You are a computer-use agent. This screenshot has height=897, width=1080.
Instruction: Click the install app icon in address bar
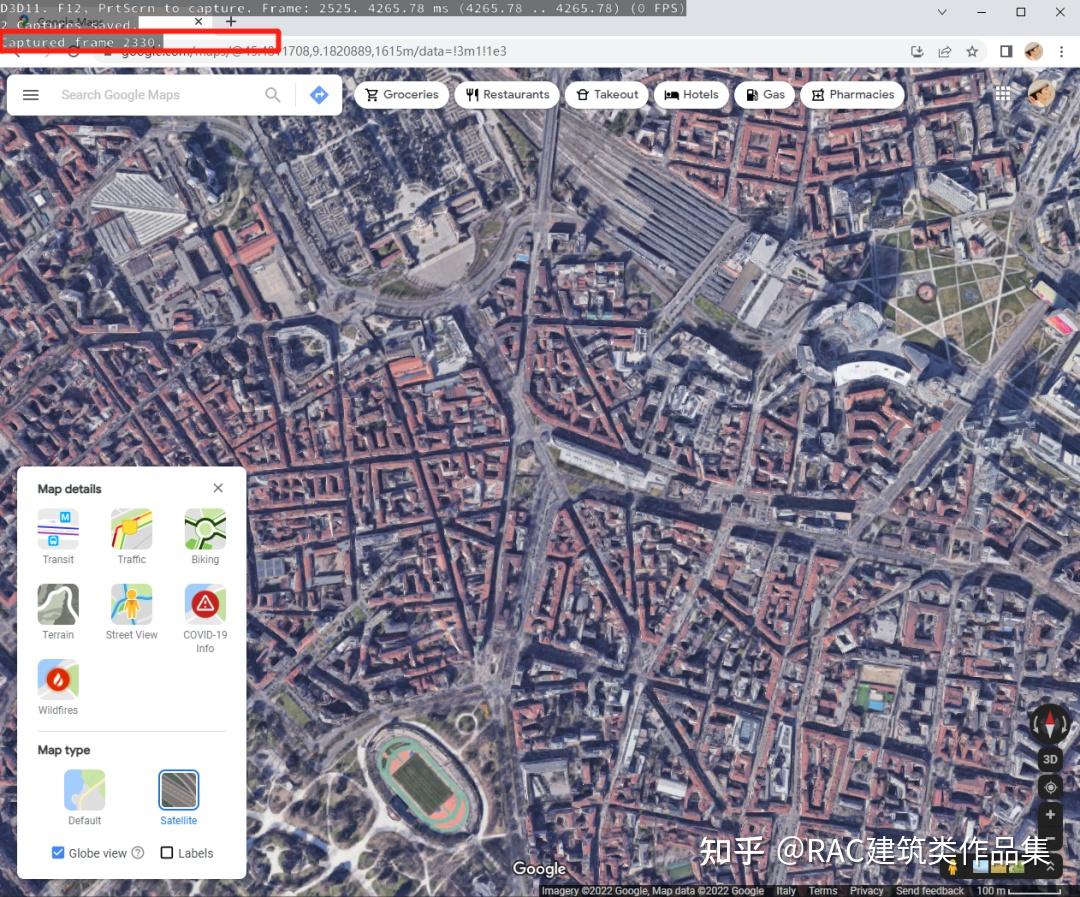click(x=917, y=52)
